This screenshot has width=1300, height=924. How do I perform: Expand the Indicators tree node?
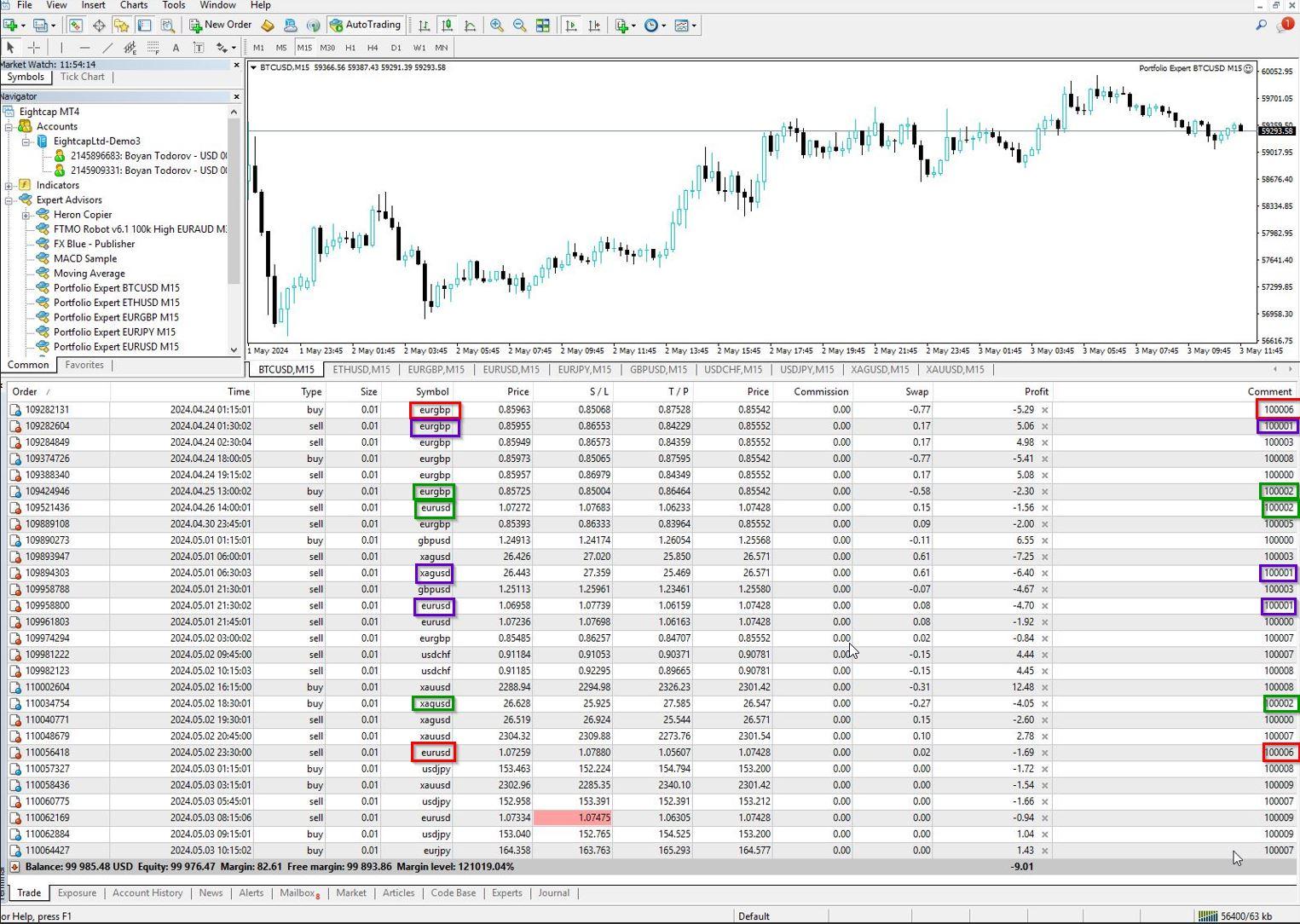click(9, 185)
